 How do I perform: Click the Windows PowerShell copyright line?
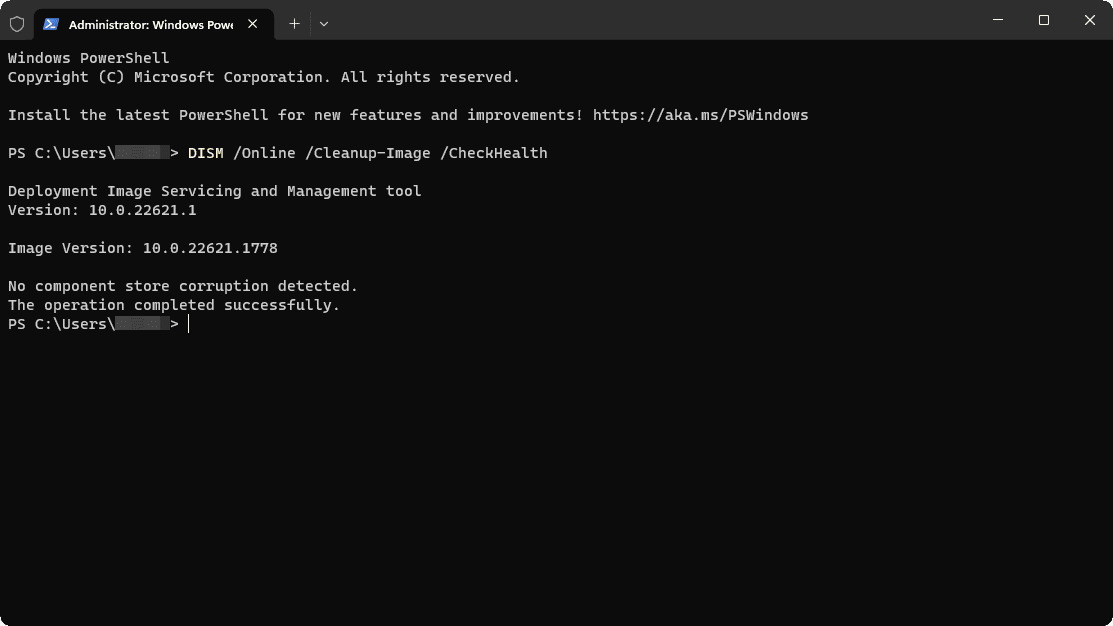coord(263,76)
